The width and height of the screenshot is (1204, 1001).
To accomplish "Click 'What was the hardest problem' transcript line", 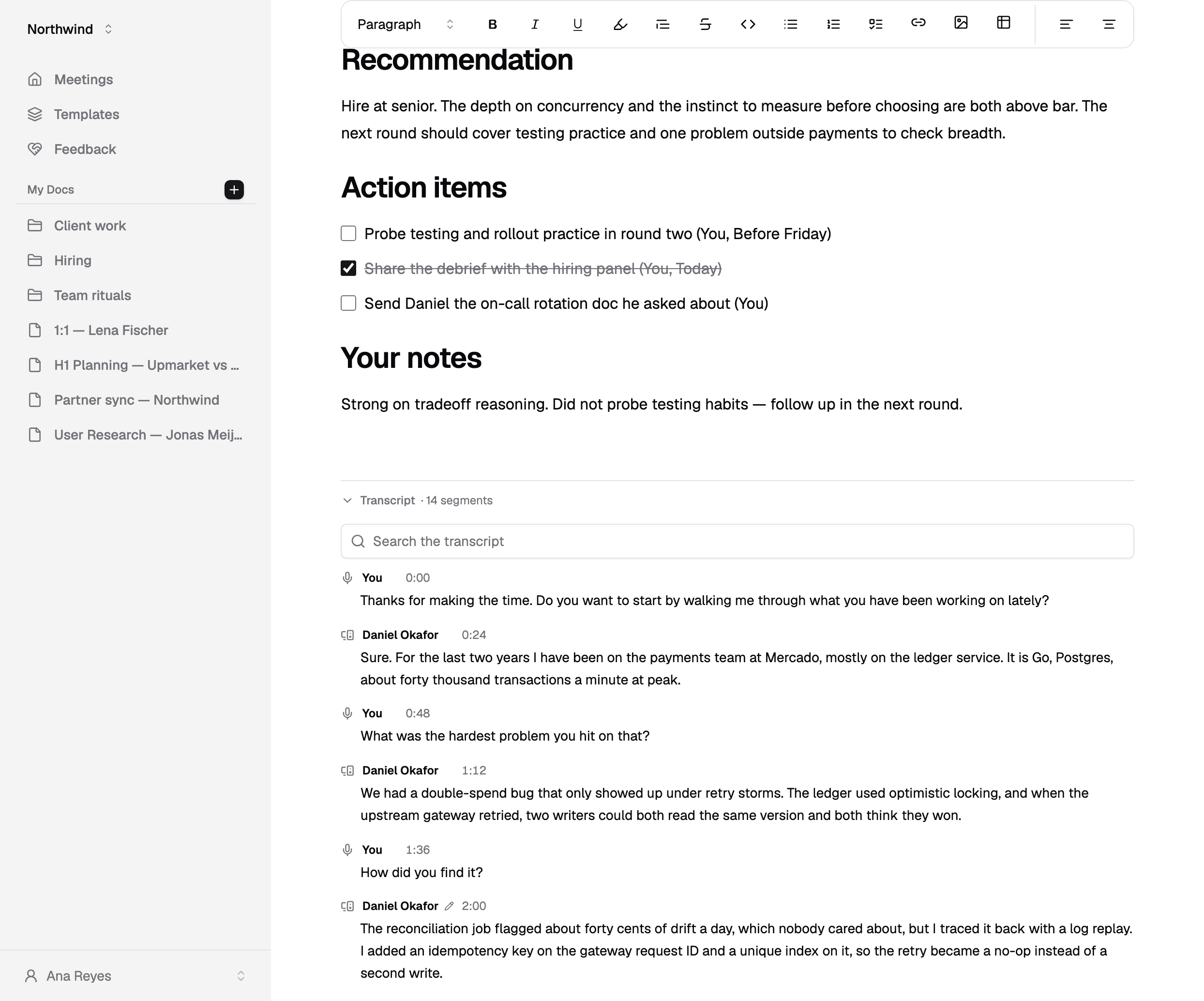I will point(505,736).
